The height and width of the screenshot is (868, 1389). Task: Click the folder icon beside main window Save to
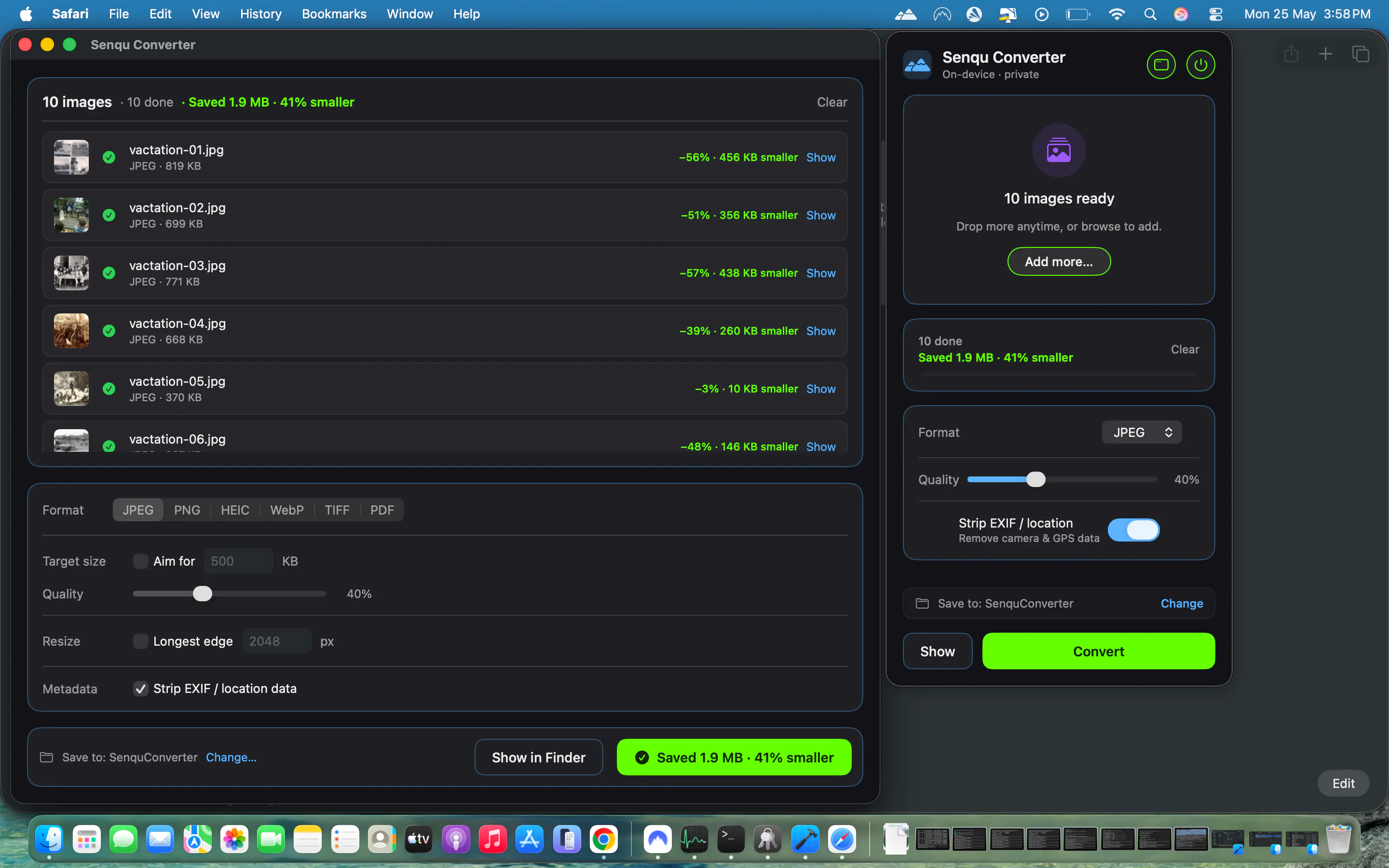(46, 757)
